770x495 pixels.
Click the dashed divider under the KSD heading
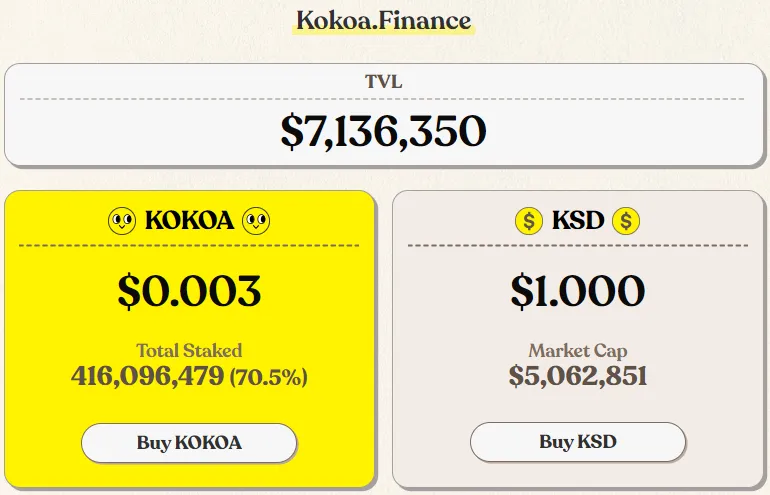[x=577, y=245]
